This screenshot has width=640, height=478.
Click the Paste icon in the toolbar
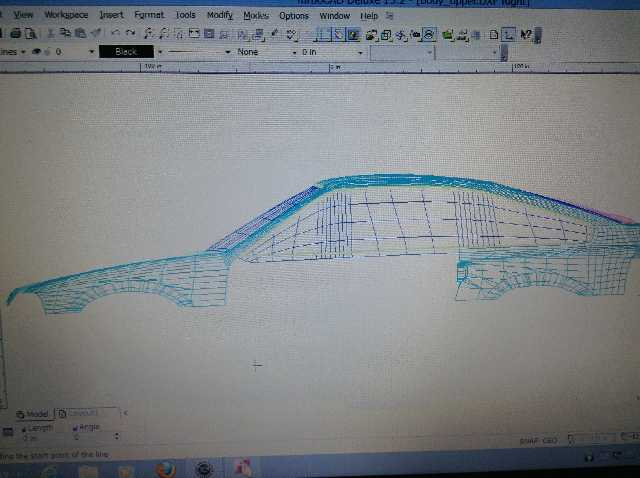point(80,33)
